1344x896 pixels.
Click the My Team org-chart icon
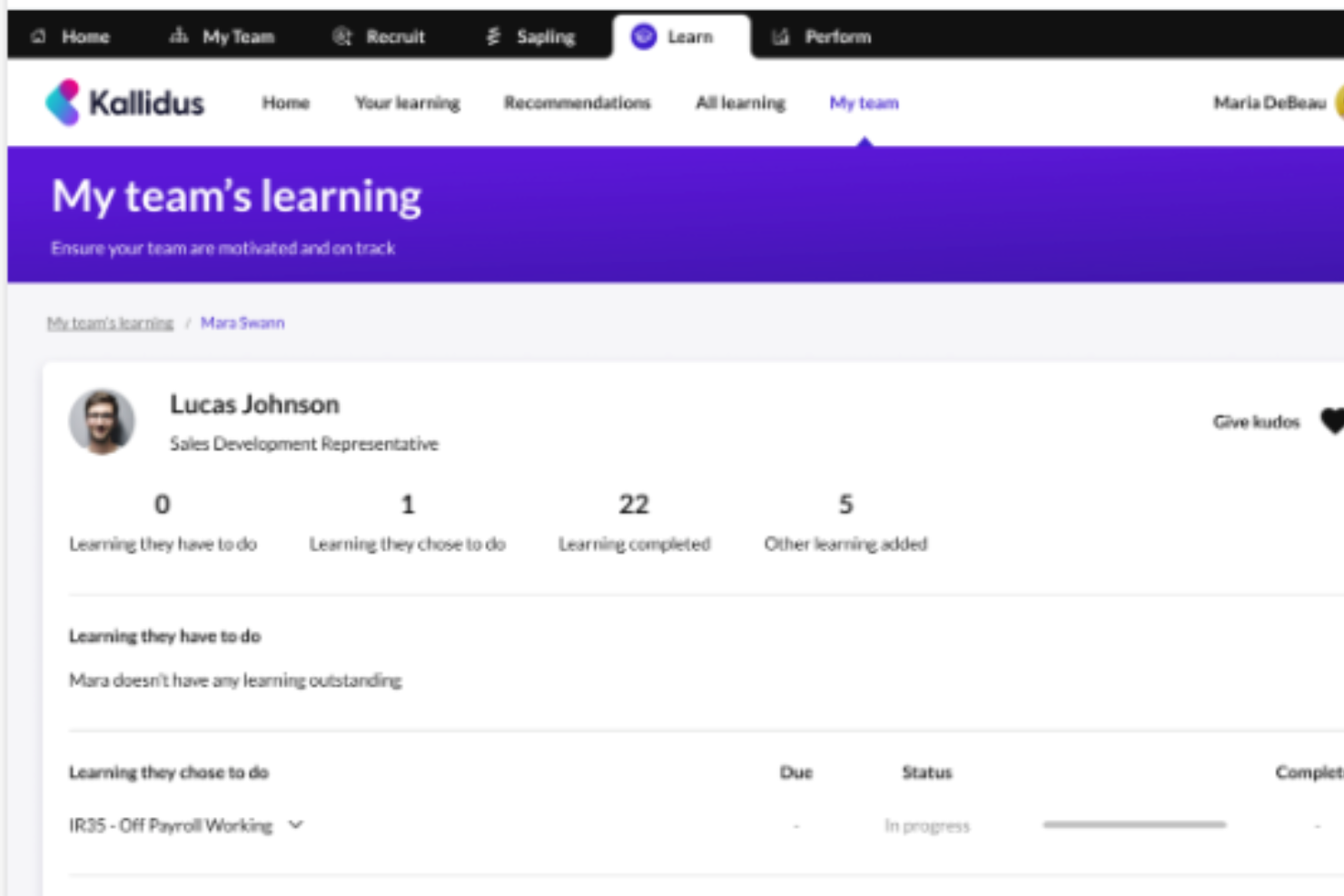(x=179, y=35)
